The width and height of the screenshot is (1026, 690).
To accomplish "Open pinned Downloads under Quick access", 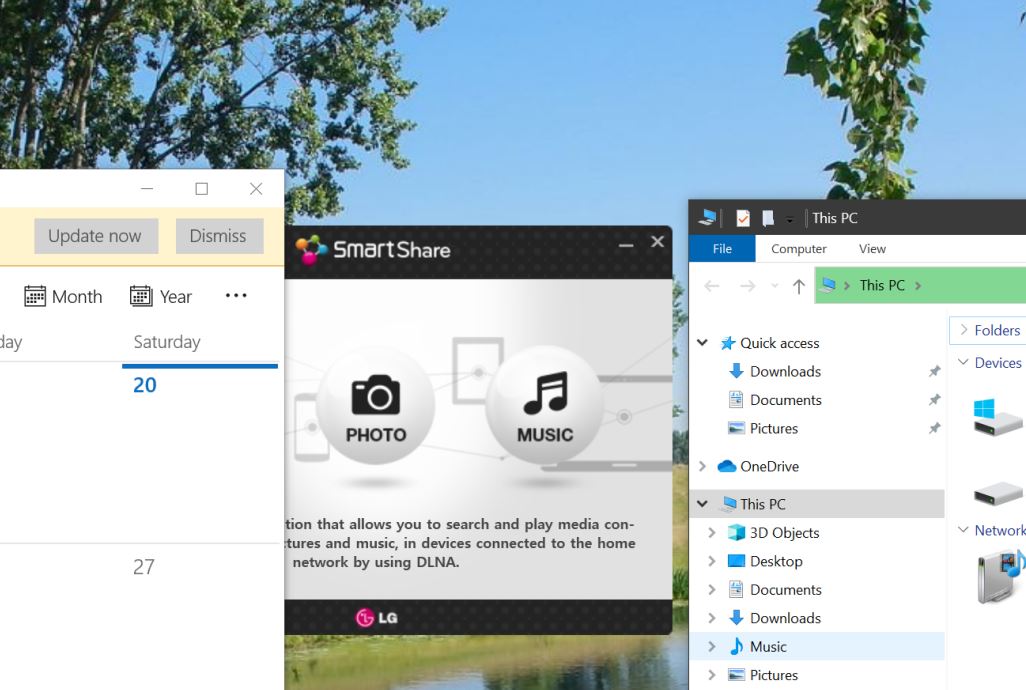I will [785, 371].
